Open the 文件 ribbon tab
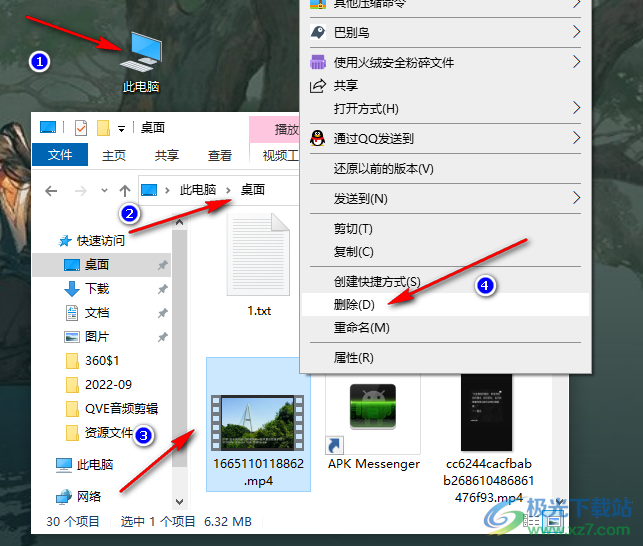The image size is (643, 546). [60, 155]
